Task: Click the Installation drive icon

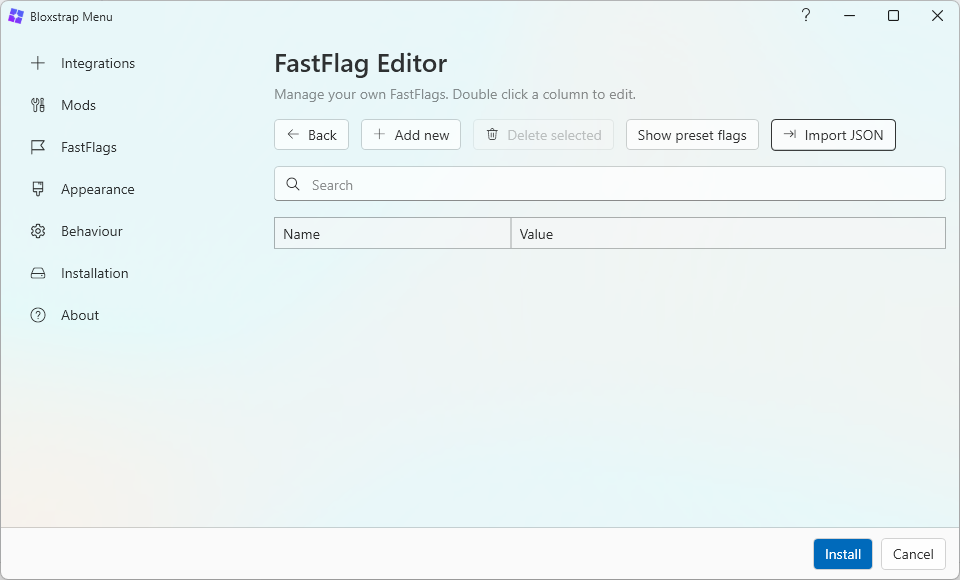Action: [38, 273]
